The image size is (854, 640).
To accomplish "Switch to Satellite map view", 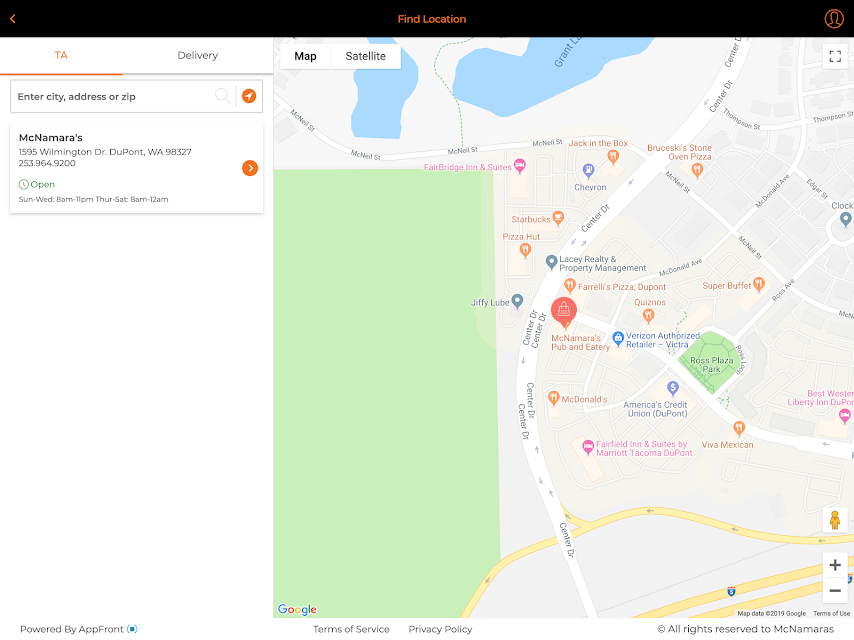I will 365,56.
